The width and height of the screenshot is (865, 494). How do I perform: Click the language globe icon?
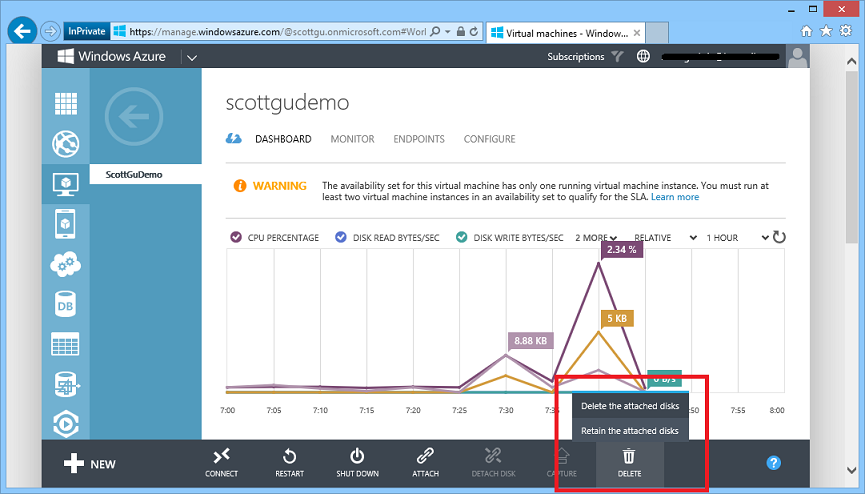click(643, 56)
